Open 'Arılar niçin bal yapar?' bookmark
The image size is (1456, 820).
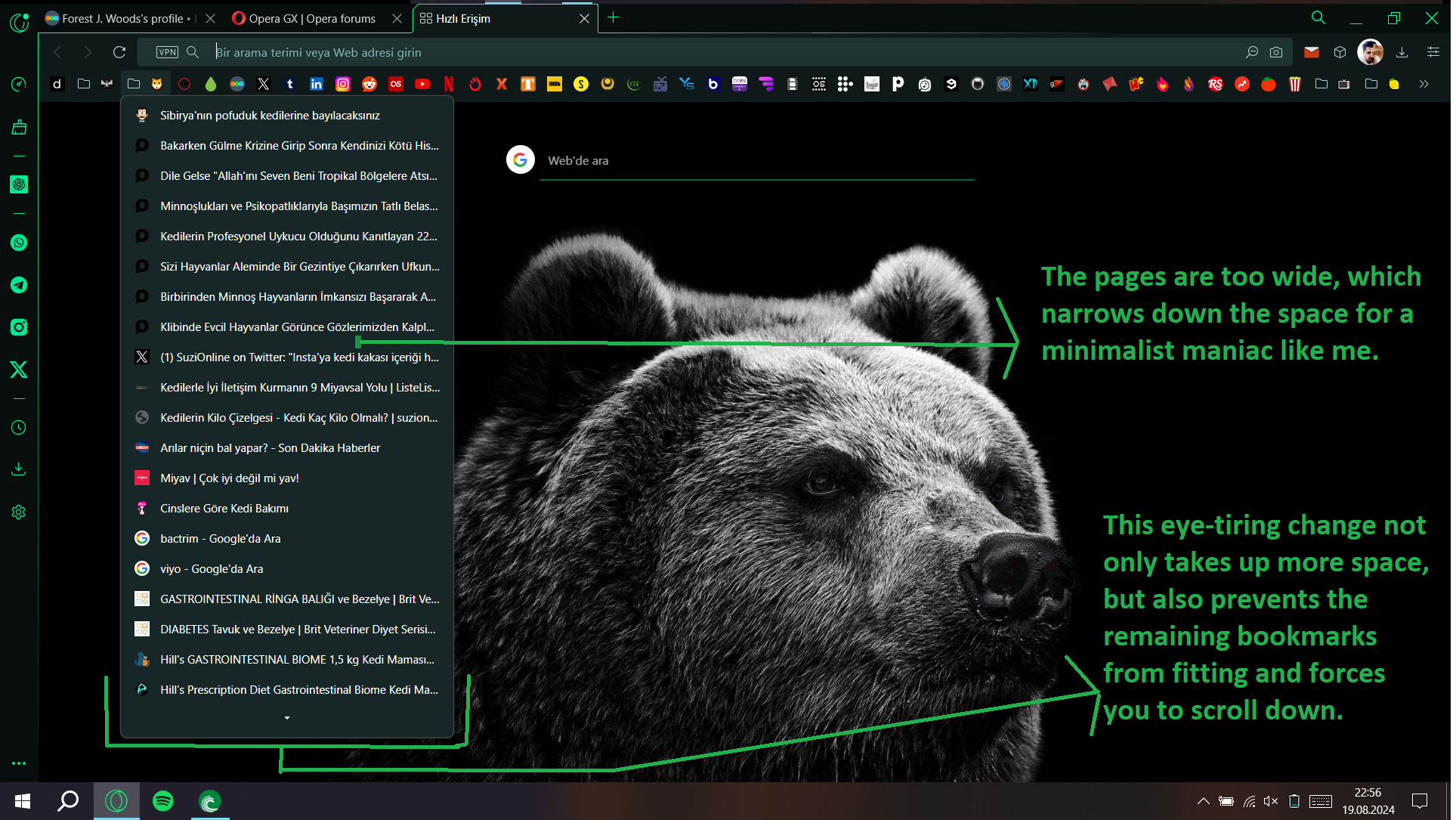point(287,448)
